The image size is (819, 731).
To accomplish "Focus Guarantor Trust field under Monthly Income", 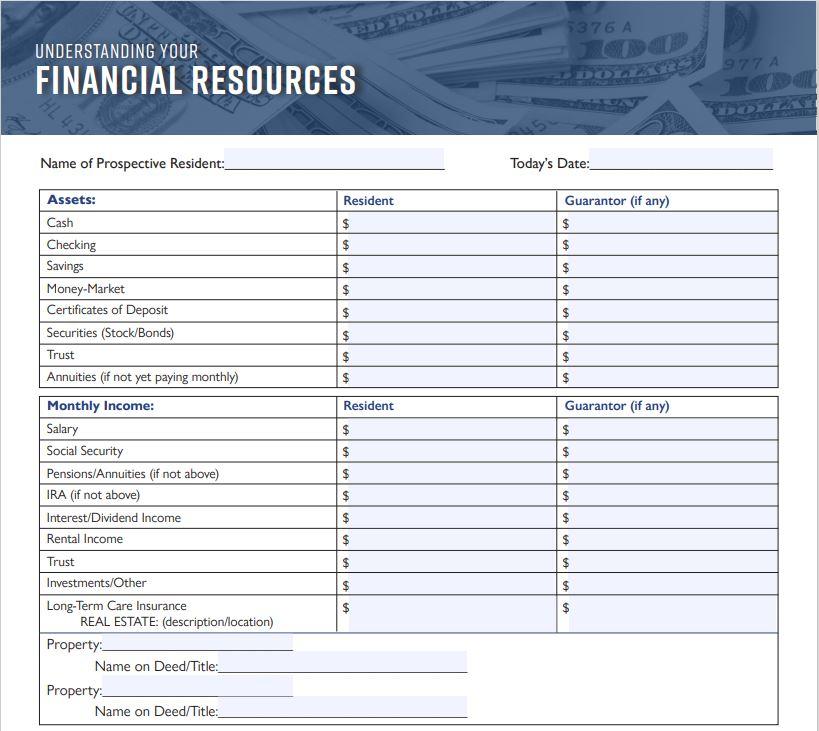I will click(673, 562).
